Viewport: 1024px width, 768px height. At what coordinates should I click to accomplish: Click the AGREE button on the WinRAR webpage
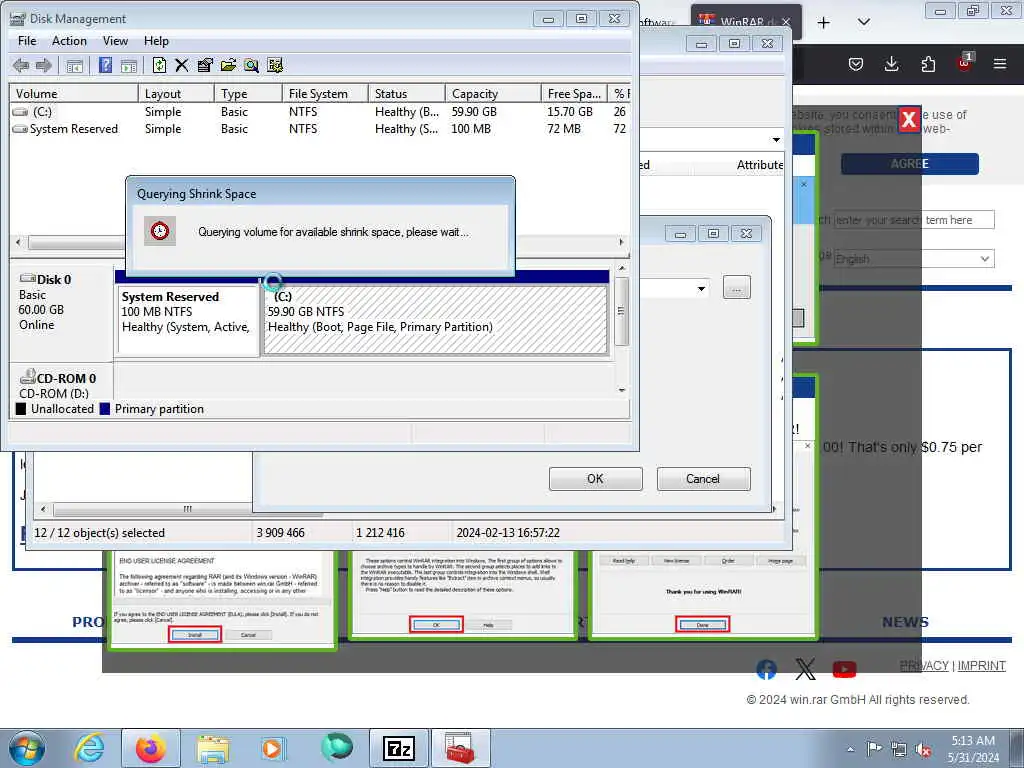[x=910, y=164]
